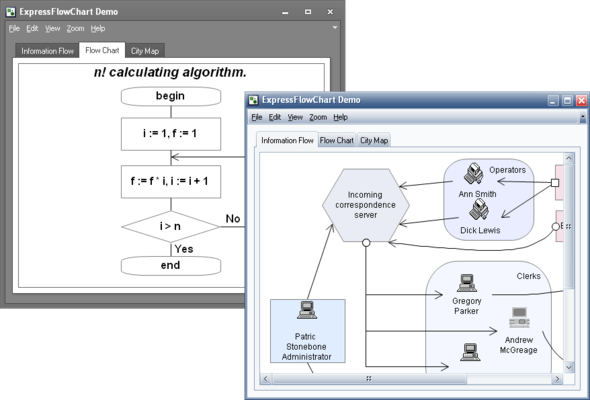Minimize the back gray ExpressFlowChart window
This screenshot has width=590, height=400.
285,12
